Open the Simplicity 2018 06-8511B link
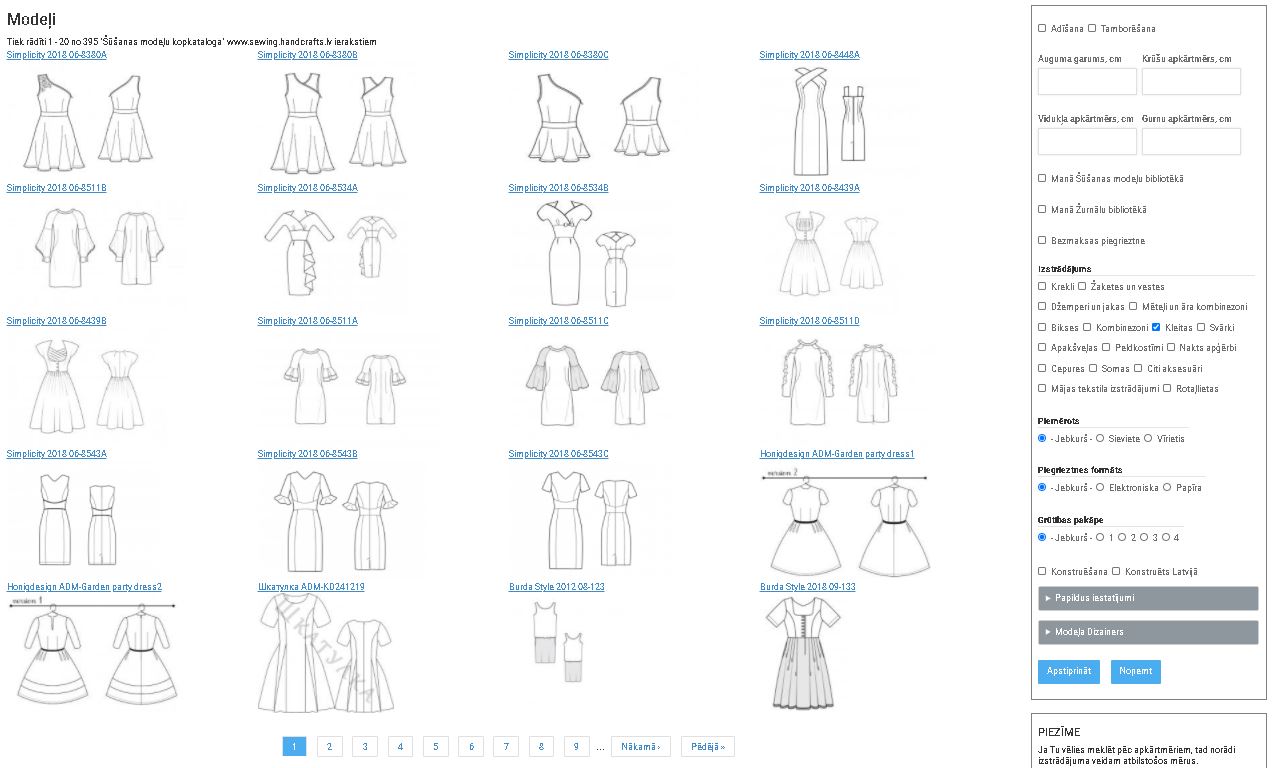The height and width of the screenshot is (768, 1276). click(56, 188)
